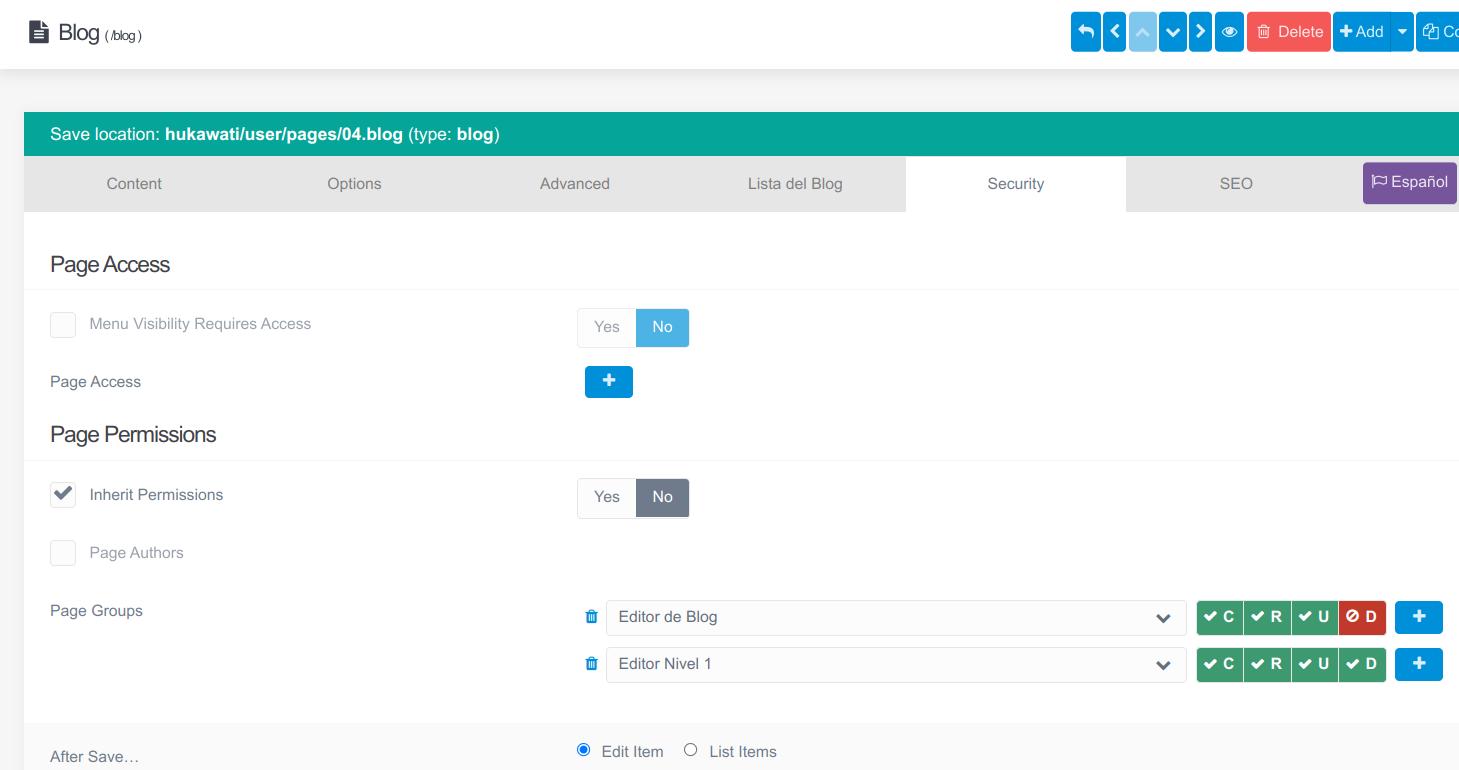Delete the Editor de Blog group row

591,617
